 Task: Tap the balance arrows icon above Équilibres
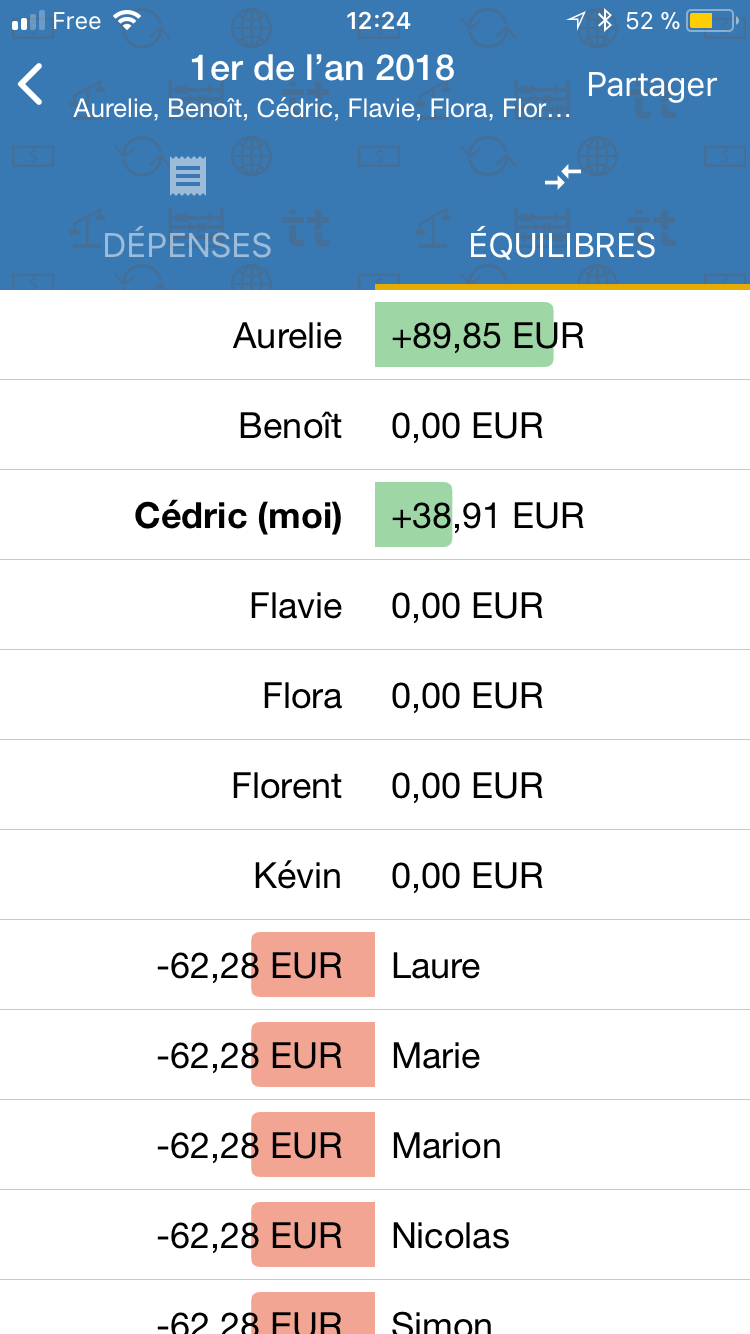coord(562,178)
